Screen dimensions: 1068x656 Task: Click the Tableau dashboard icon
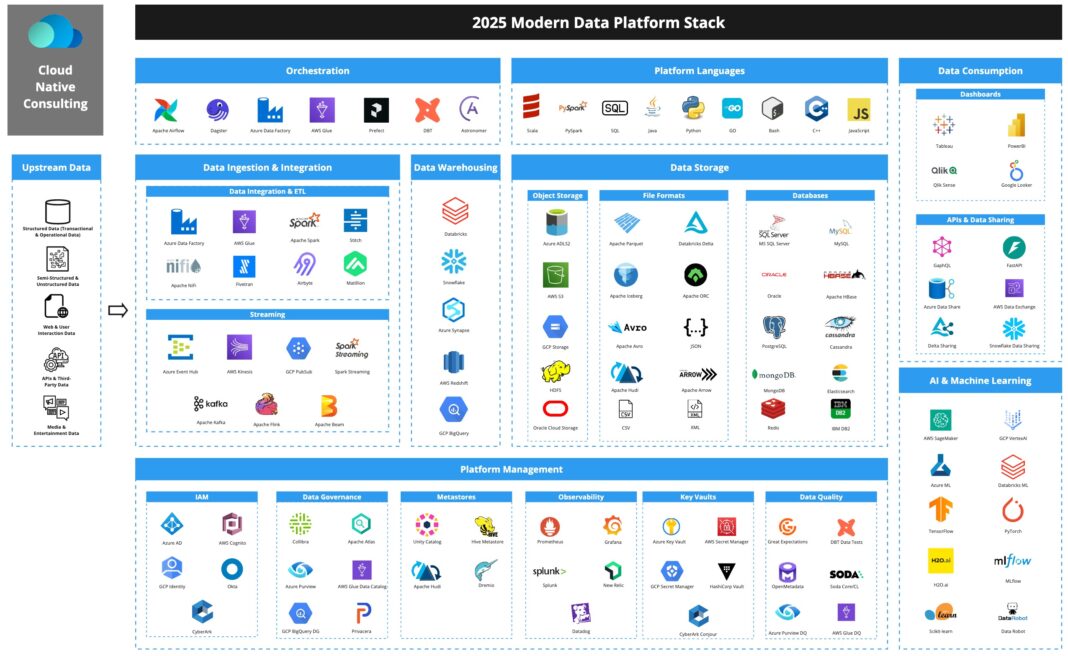pyautogui.click(x=943, y=125)
